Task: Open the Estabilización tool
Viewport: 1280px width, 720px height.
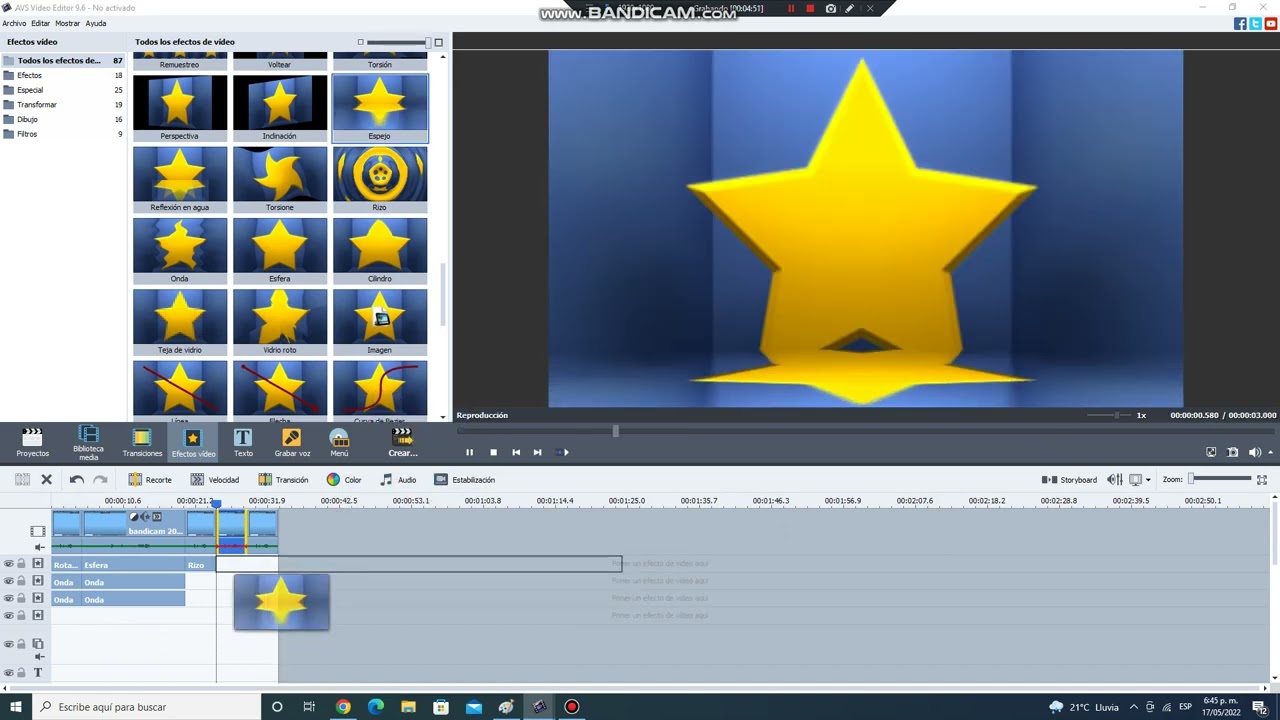Action: (464, 479)
